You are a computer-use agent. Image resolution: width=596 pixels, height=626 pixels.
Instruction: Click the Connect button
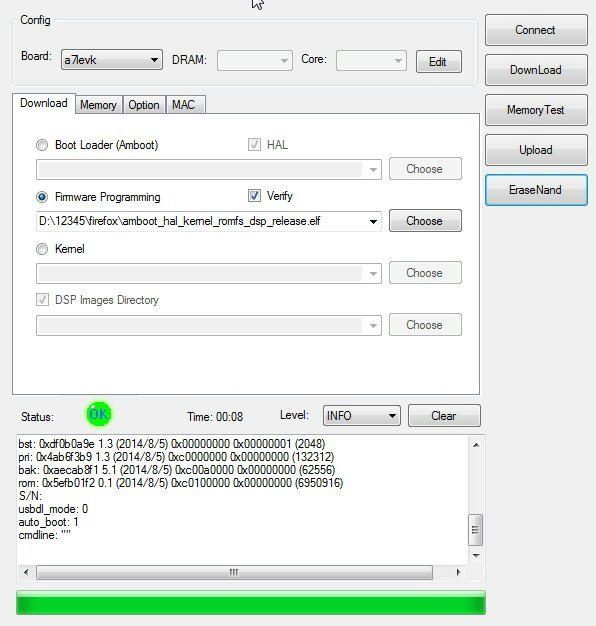click(536, 30)
